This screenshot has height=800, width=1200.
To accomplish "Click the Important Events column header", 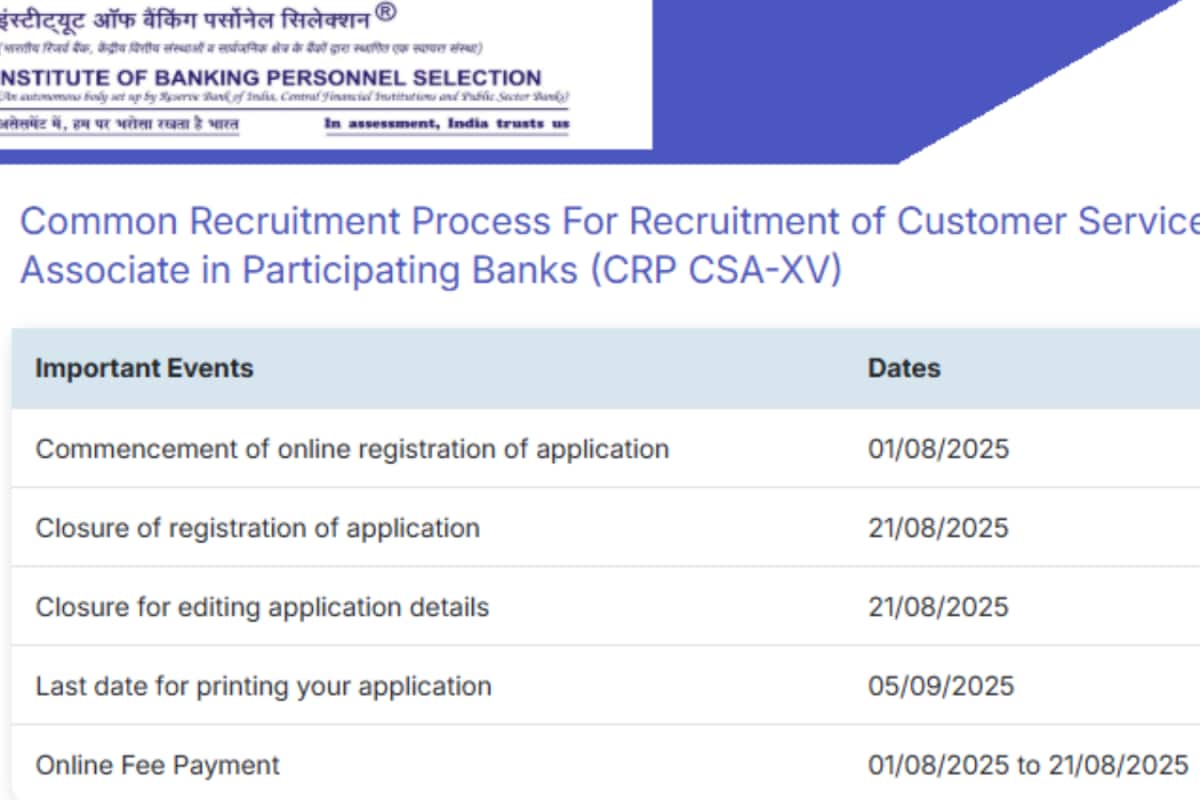I will (144, 368).
